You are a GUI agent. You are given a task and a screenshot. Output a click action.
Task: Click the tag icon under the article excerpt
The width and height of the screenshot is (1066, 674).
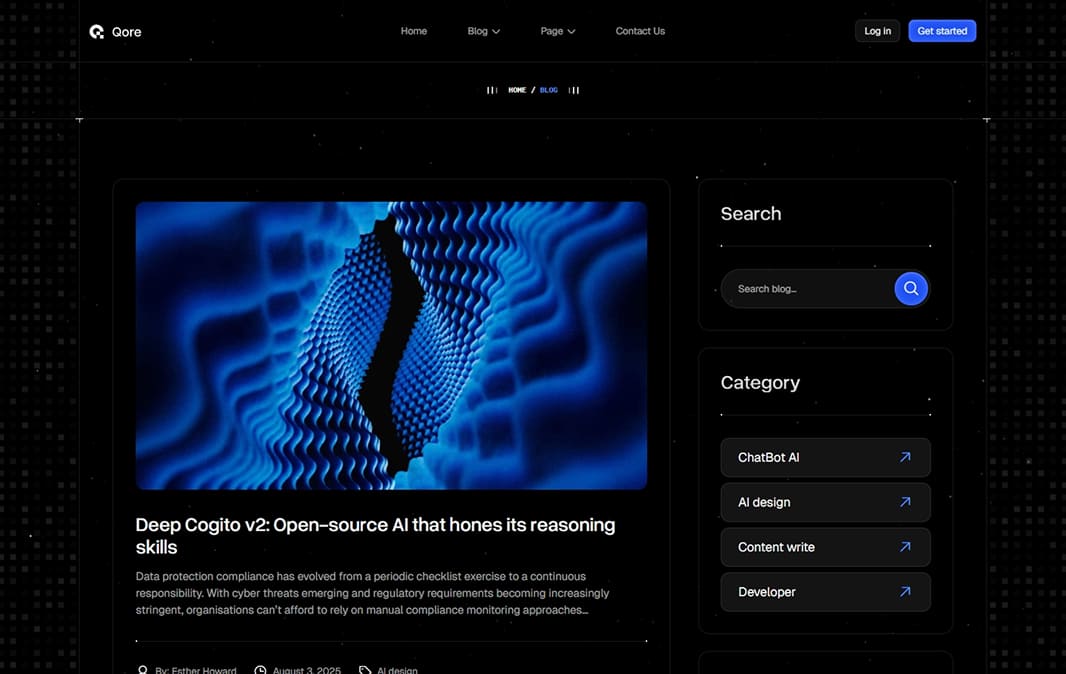point(365,670)
